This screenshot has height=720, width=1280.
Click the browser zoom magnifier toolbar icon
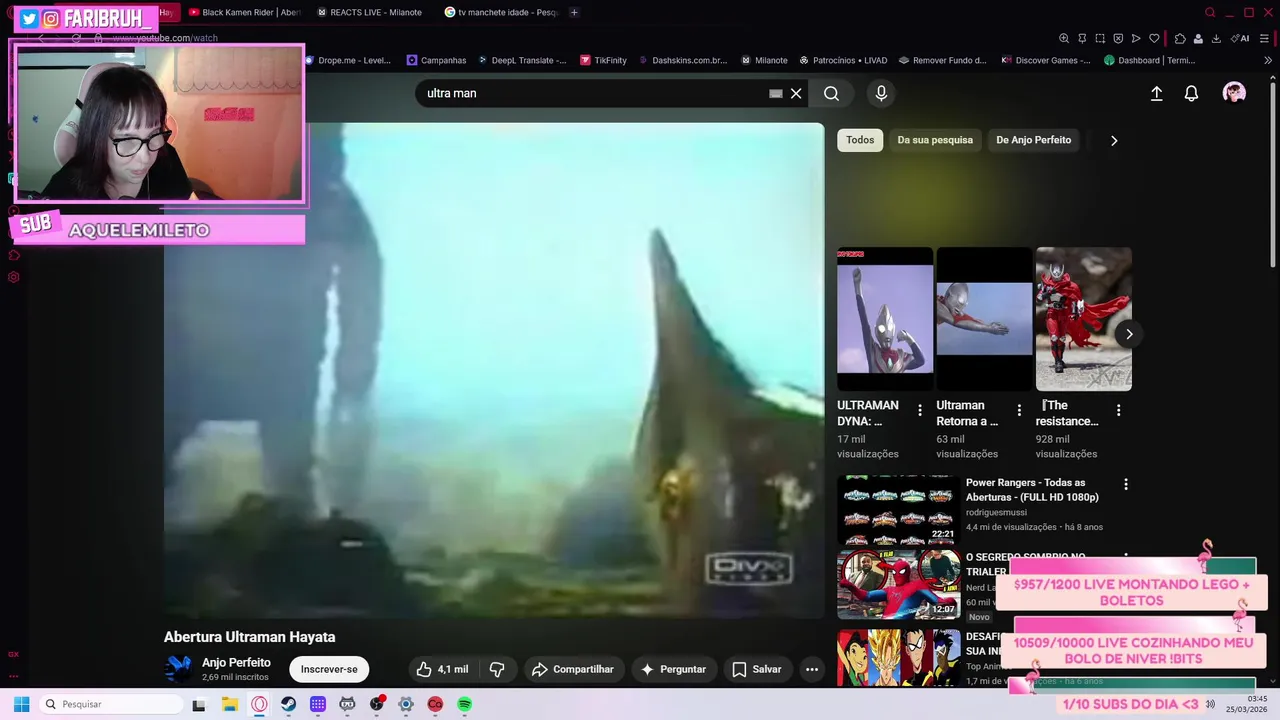1064,38
